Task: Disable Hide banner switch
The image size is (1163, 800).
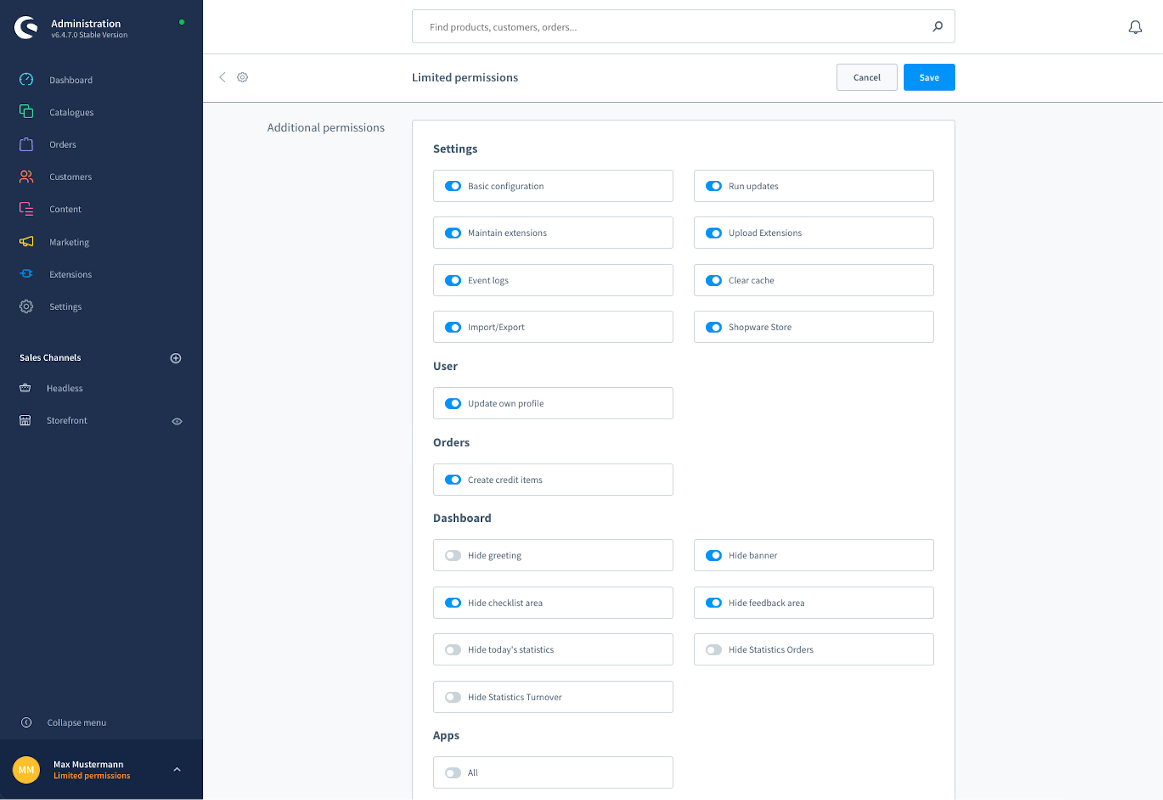Action: (714, 555)
